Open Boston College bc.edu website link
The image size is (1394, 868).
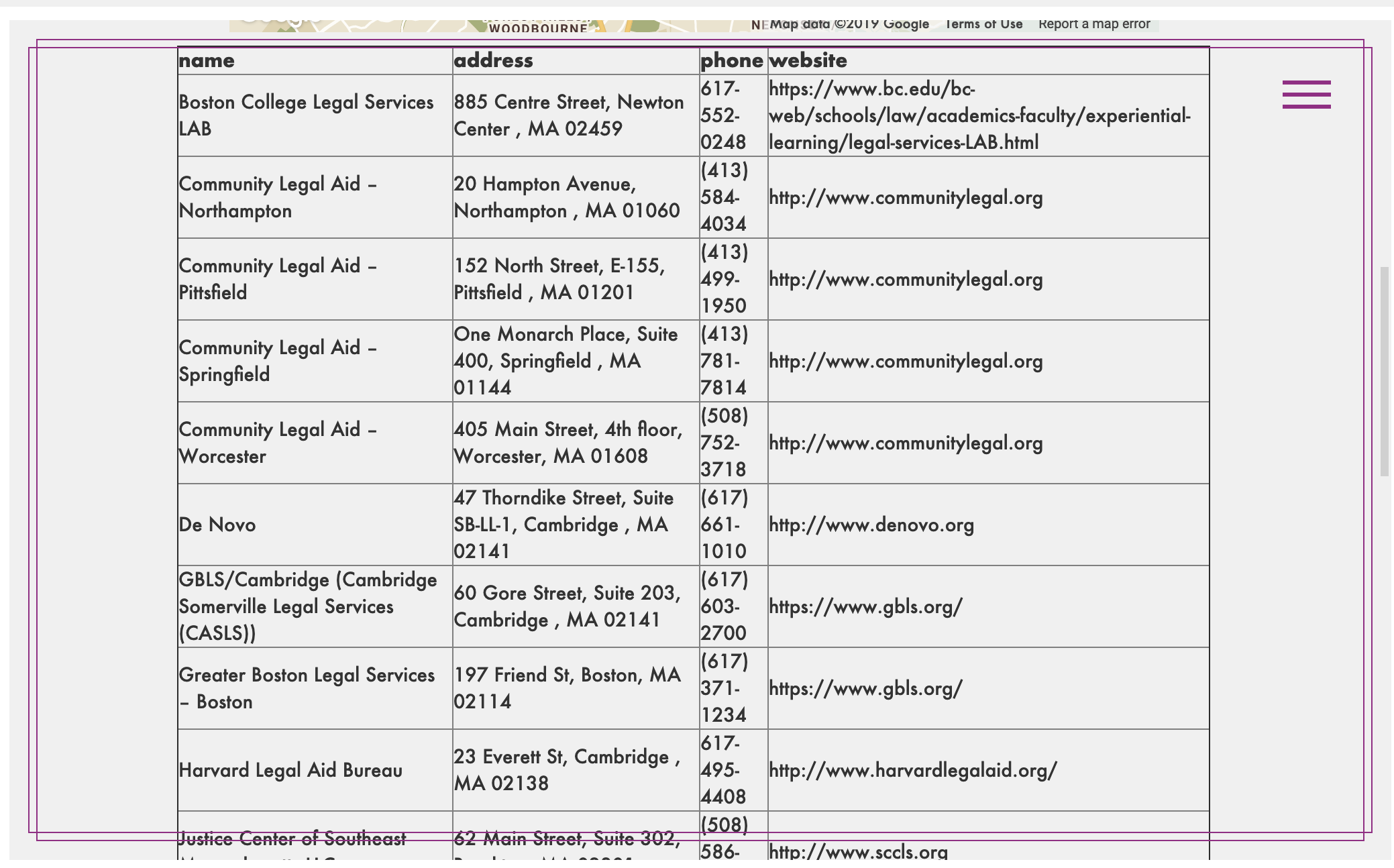click(x=979, y=116)
